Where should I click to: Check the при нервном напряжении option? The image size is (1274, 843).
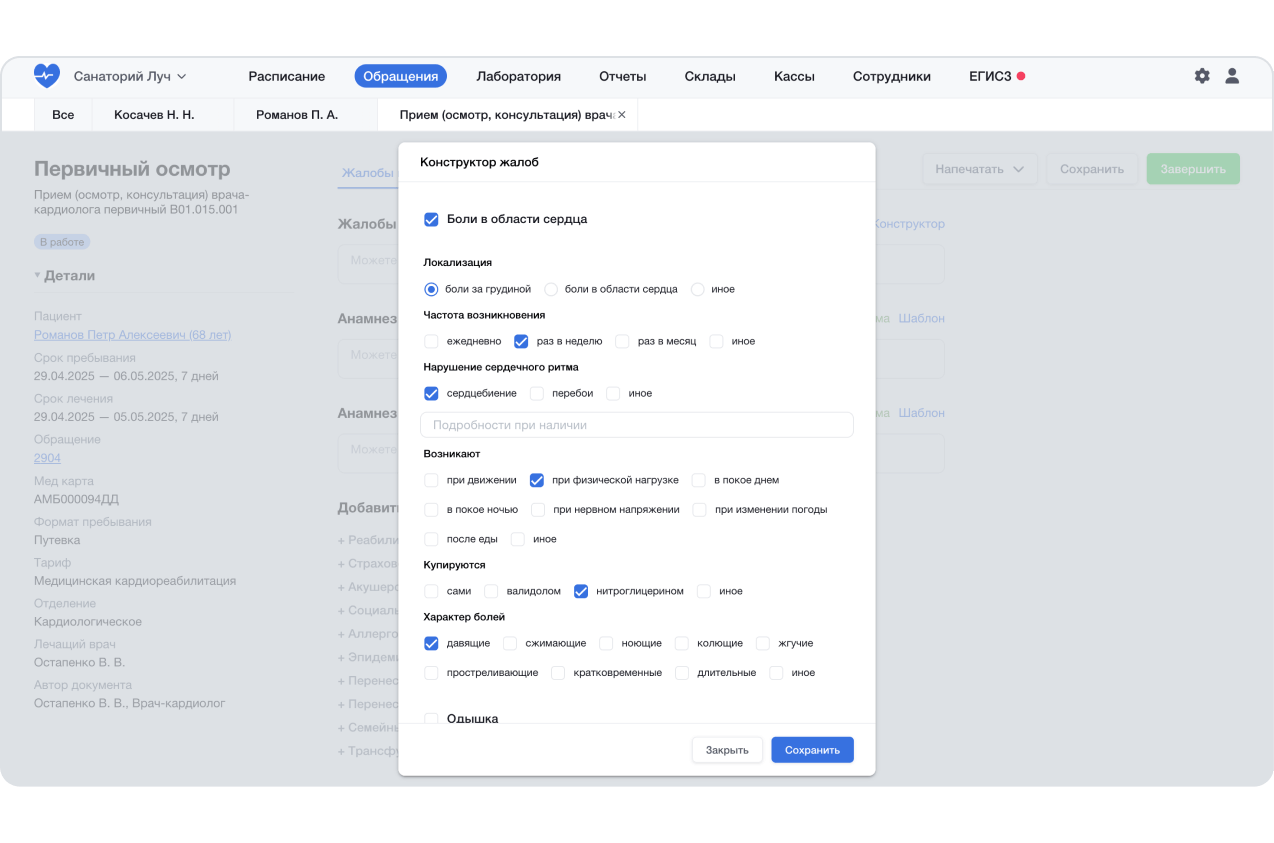pos(538,510)
